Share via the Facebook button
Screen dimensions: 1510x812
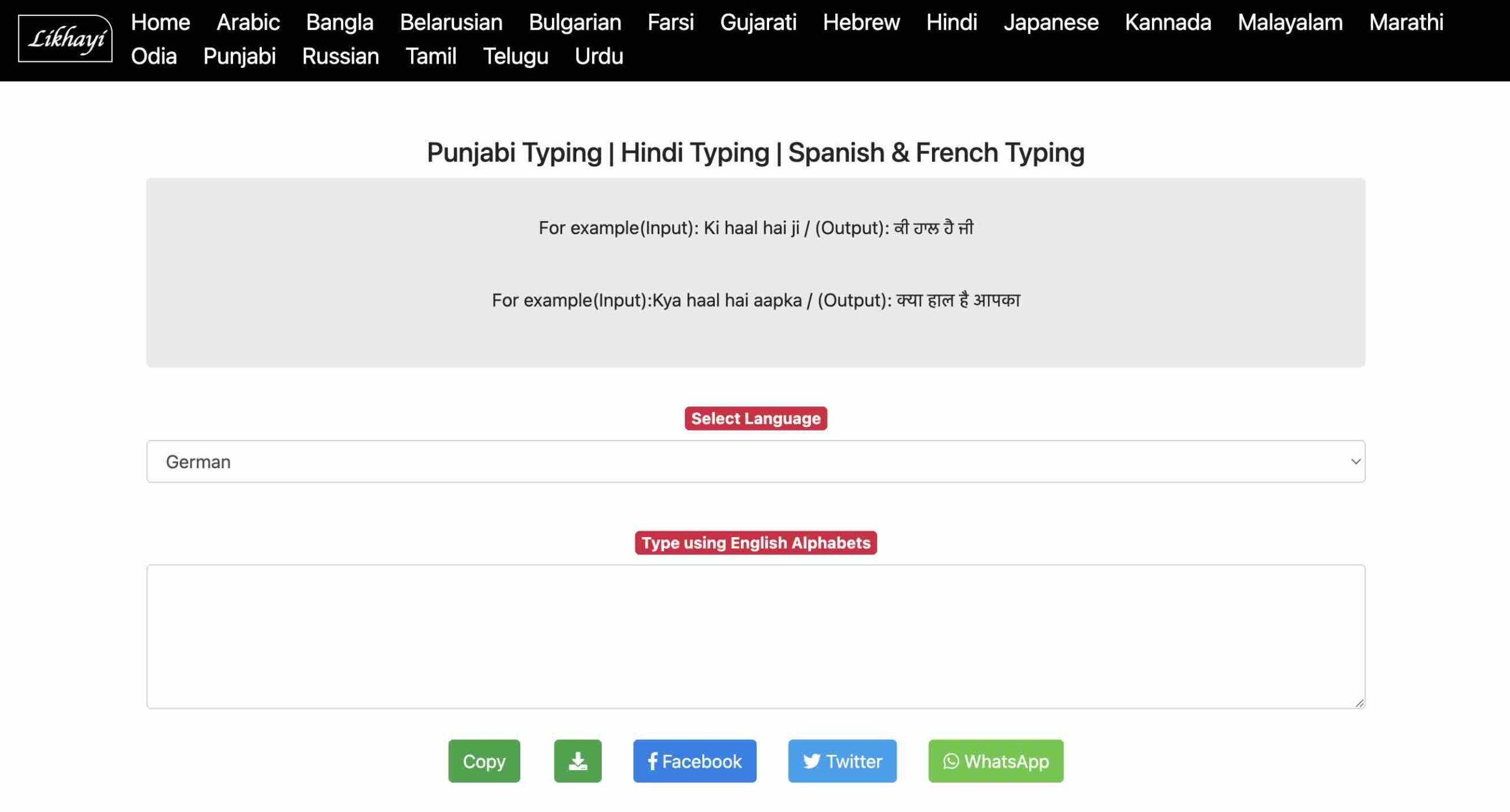pos(694,761)
